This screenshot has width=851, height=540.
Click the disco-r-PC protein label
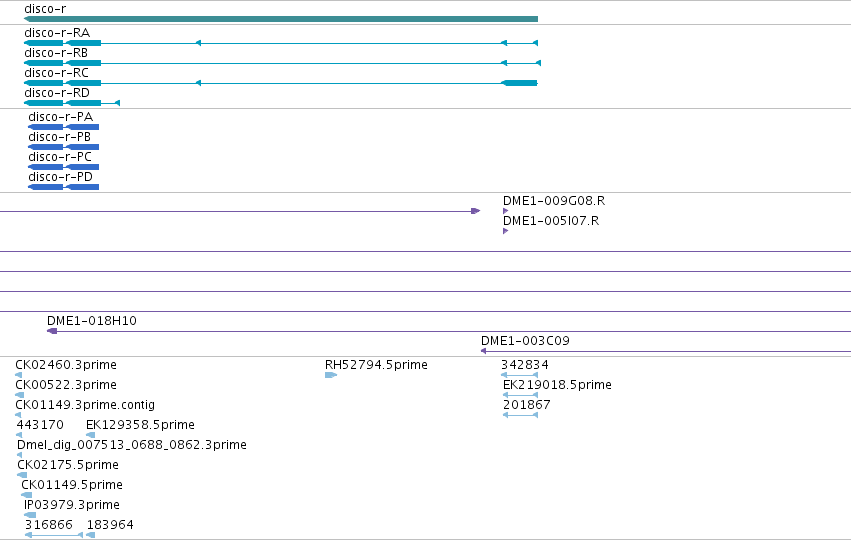[x=60, y=157]
